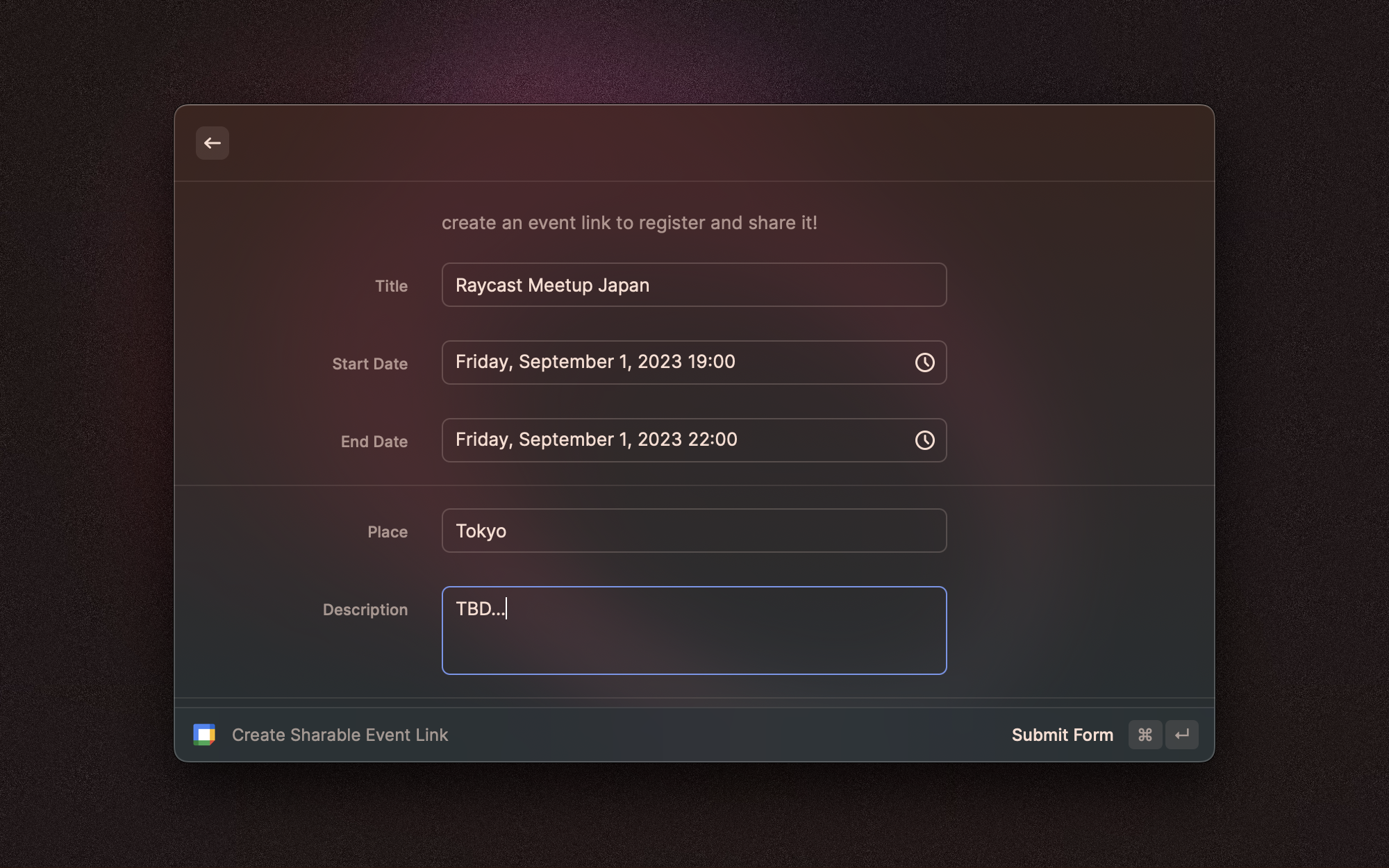Viewport: 1389px width, 868px height.
Task: Click the End Date label
Action: point(374,442)
